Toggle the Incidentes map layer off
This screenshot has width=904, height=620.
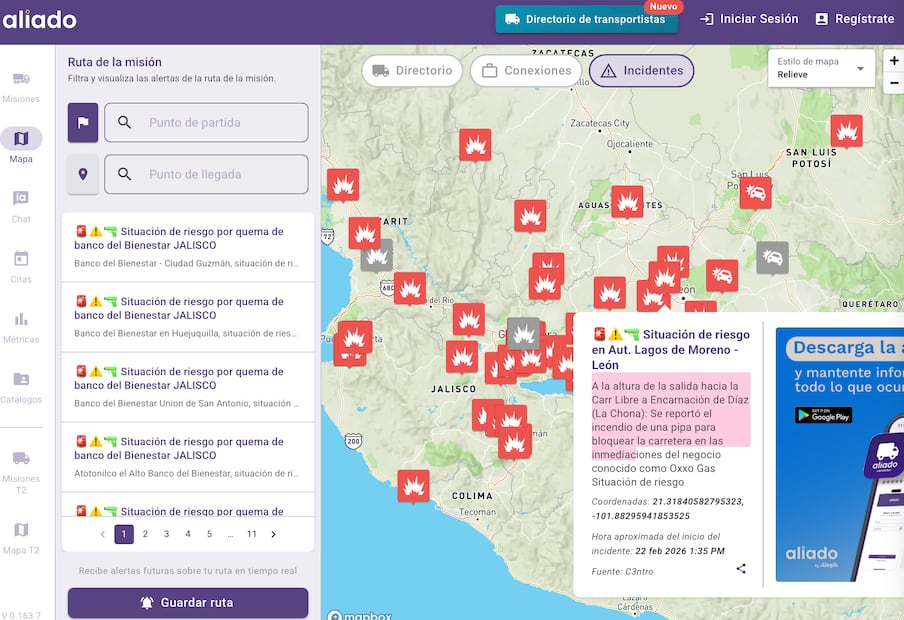[641, 71]
